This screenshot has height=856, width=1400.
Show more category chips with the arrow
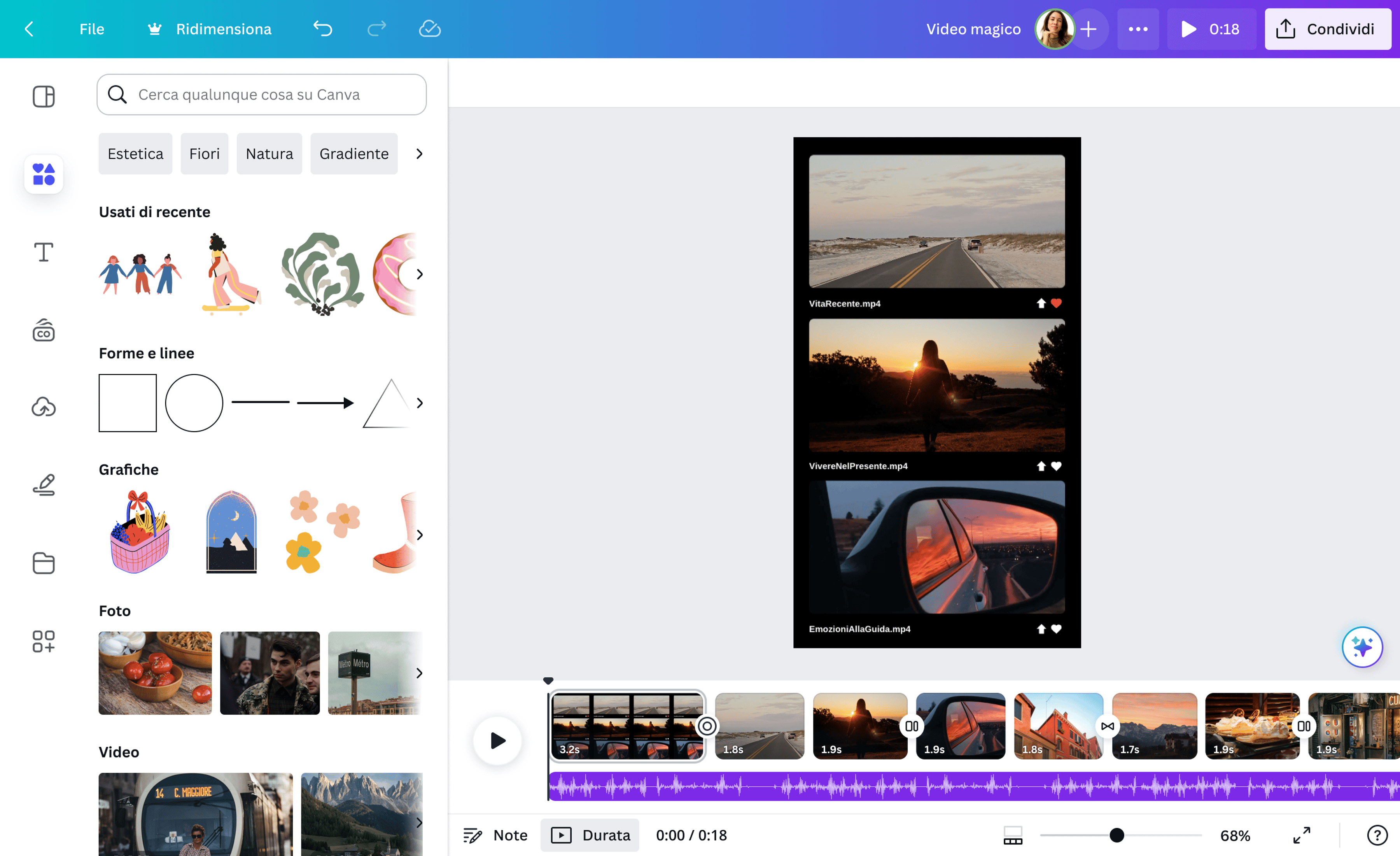pos(419,153)
